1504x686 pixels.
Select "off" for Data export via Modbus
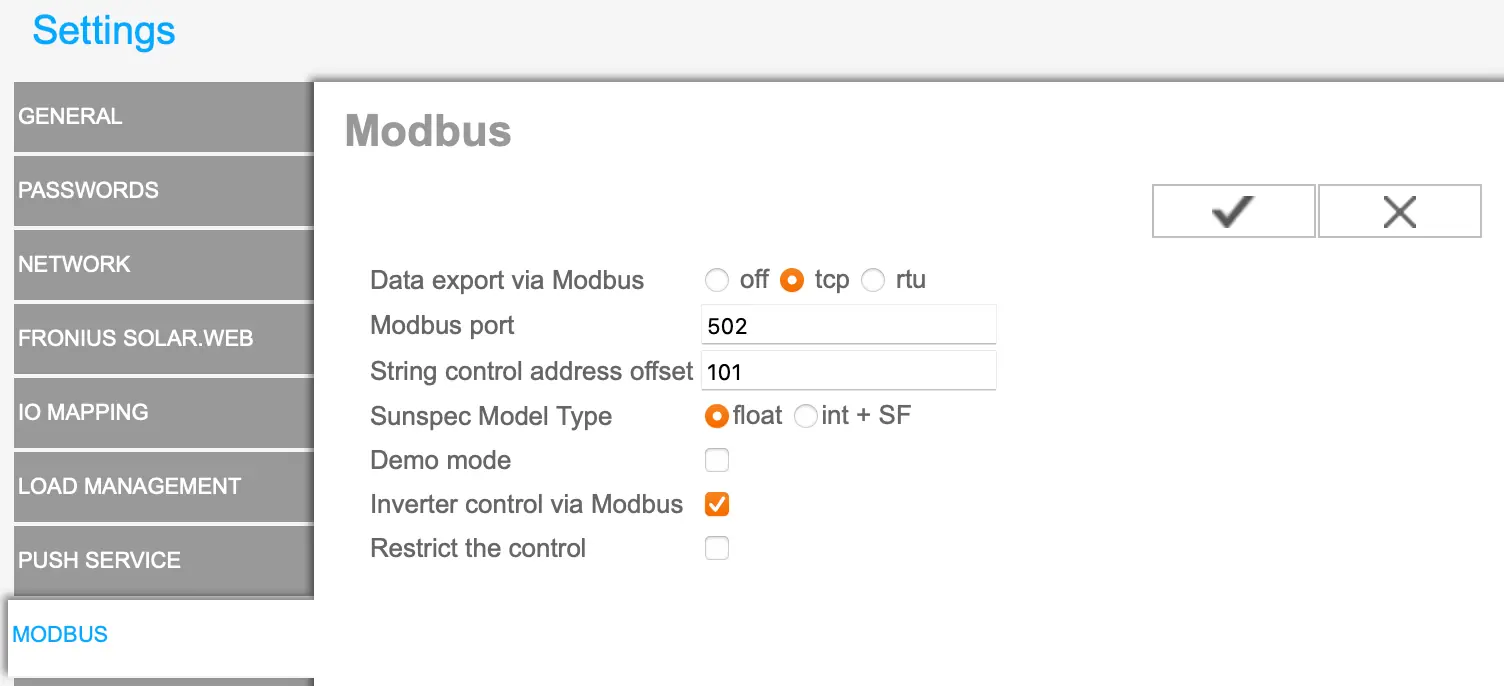(x=717, y=281)
